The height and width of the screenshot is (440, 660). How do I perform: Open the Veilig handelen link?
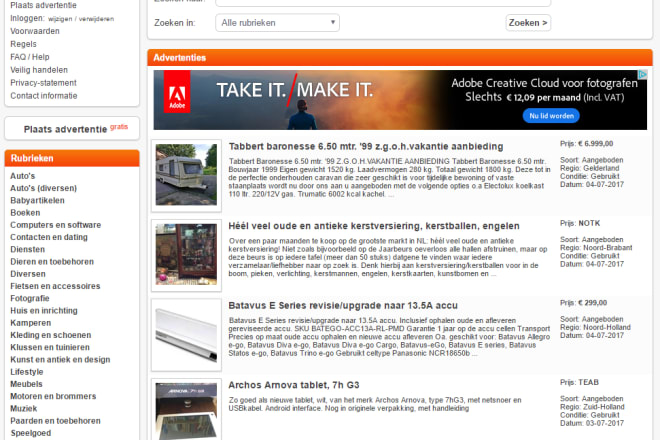click(39, 70)
